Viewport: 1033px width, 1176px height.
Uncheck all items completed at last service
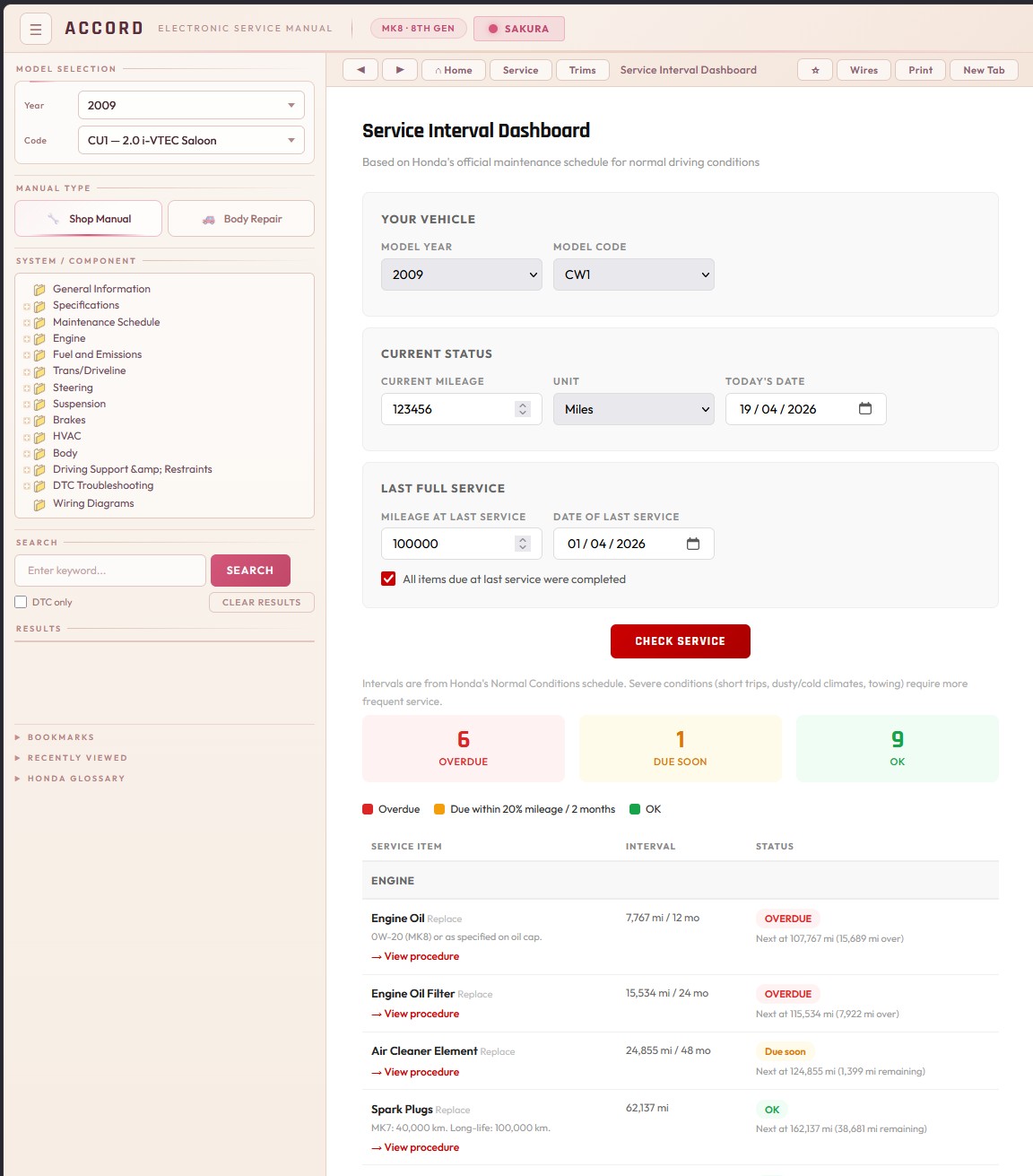pyautogui.click(x=388, y=579)
